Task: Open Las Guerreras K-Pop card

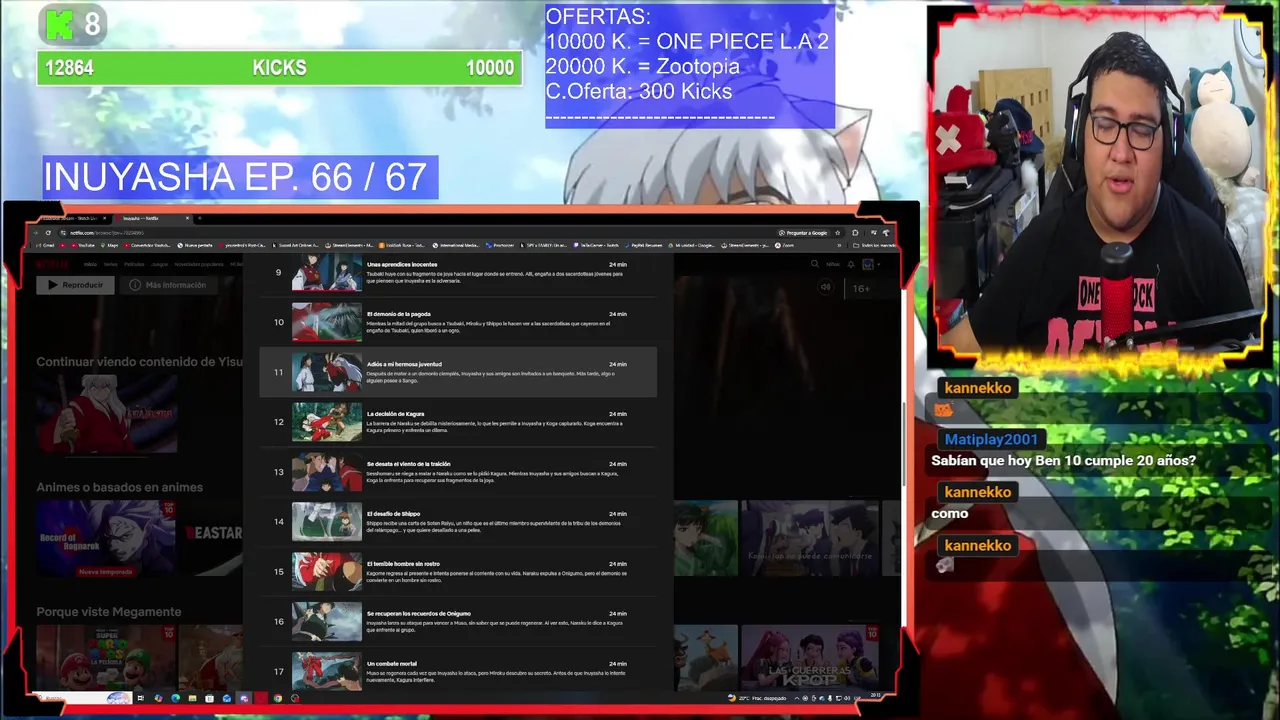Action: pyautogui.click(x=810, y=657)
